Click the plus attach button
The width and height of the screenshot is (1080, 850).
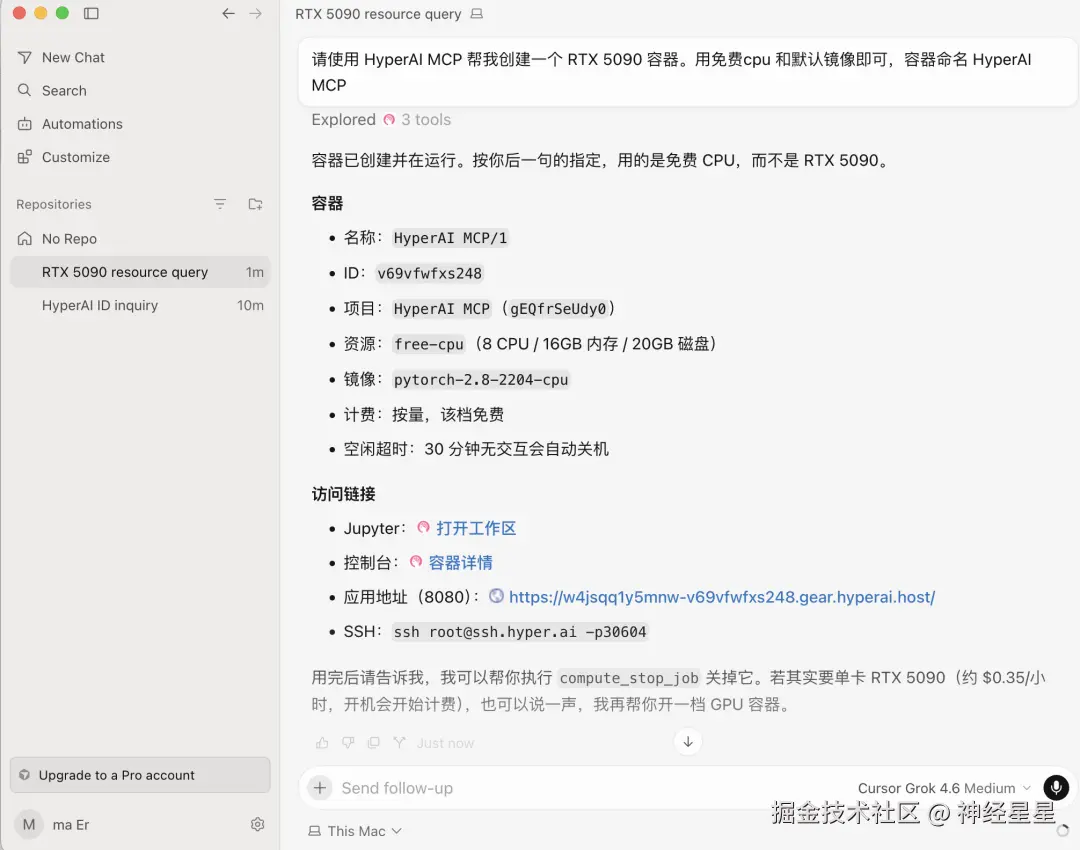click(x=320, y=788)
